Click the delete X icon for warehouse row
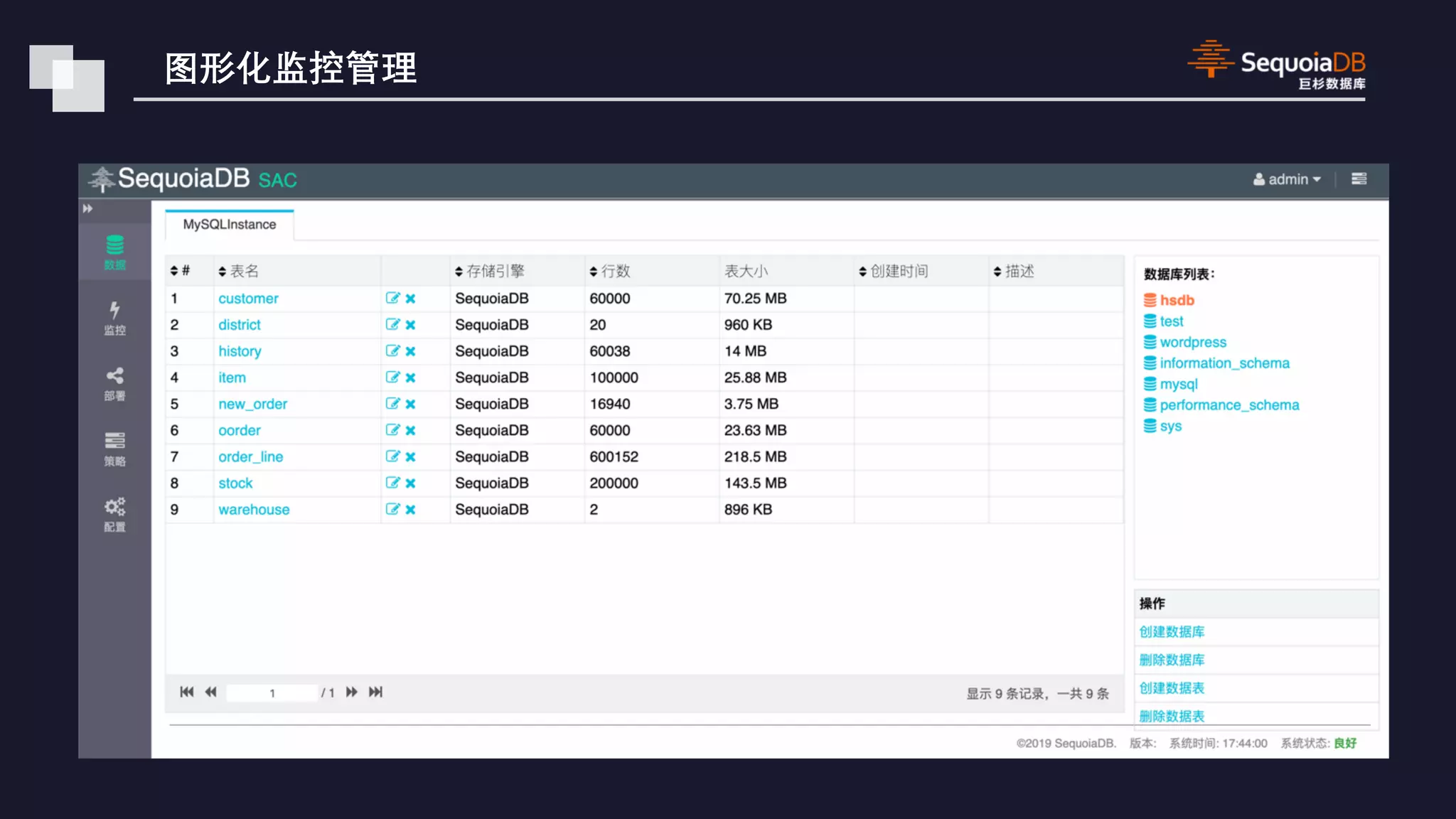This screenshot has height=819, width=1456. click(410, 510)
